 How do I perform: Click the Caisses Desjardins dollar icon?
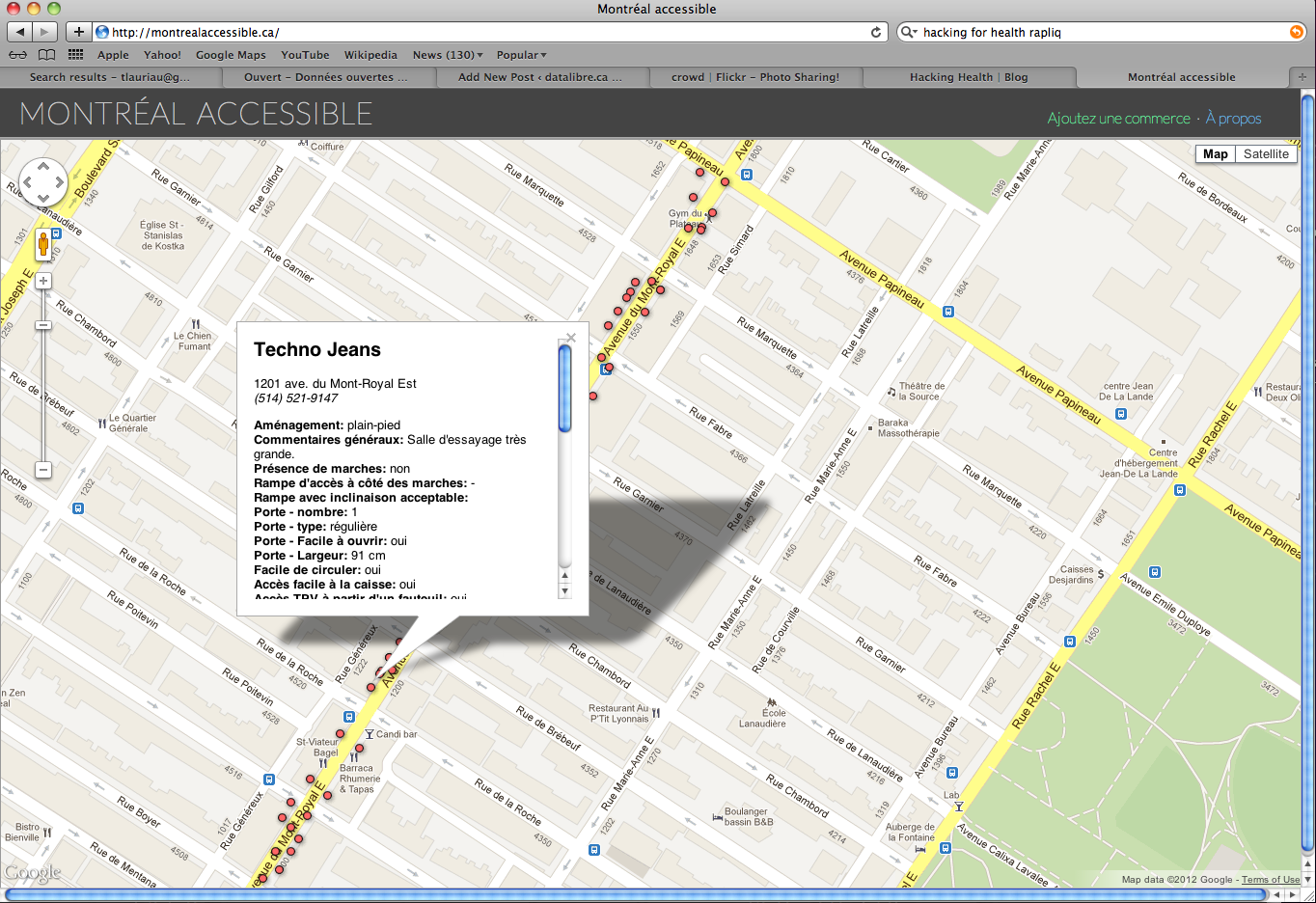pos(1101,574)
